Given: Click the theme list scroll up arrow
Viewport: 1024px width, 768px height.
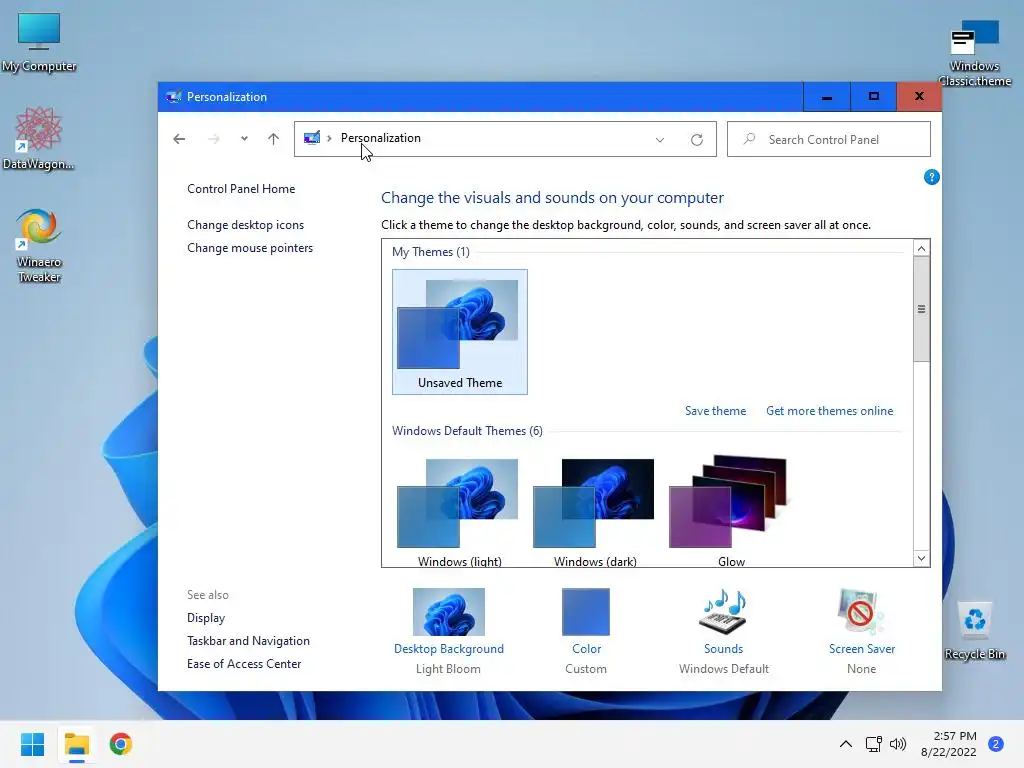Looking at the screenshot, I should (921, 248).
